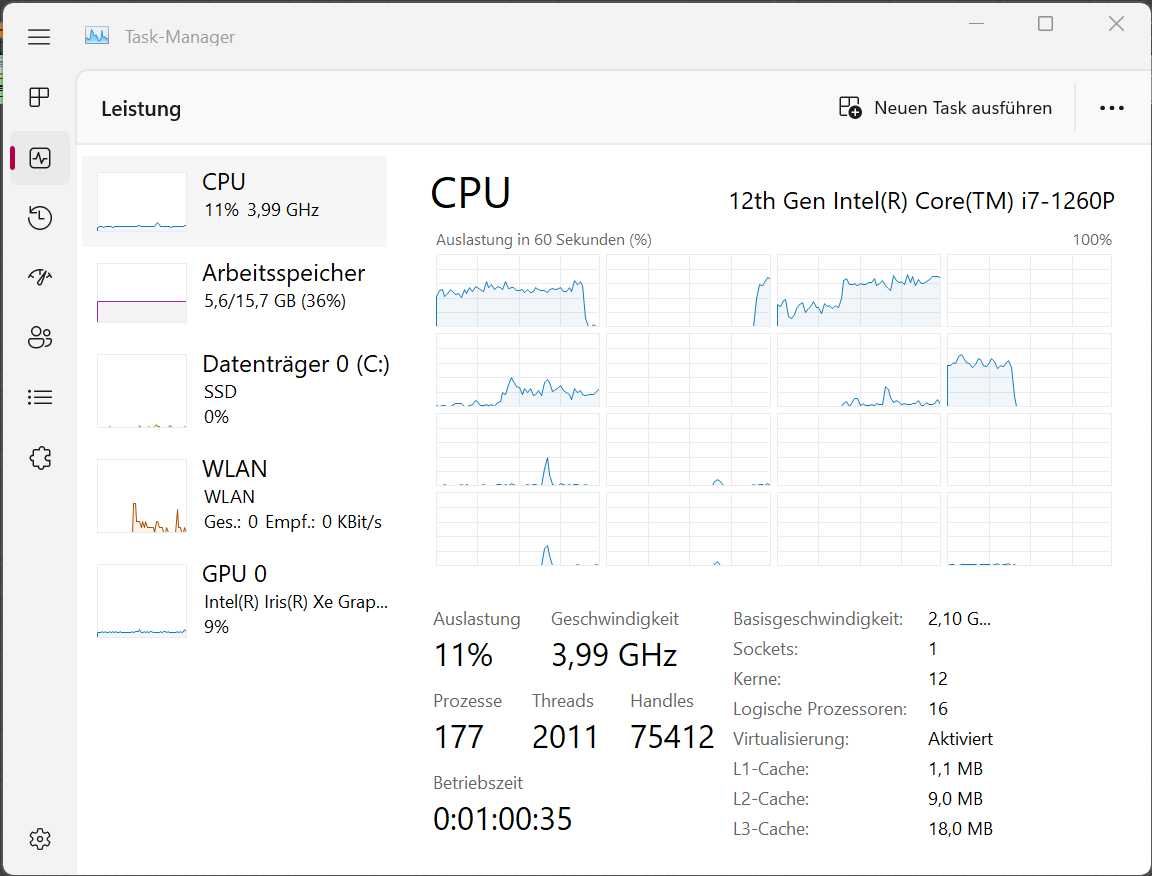
Task: Switch to the Benutzer tab
Action: (x=39, y=337)
